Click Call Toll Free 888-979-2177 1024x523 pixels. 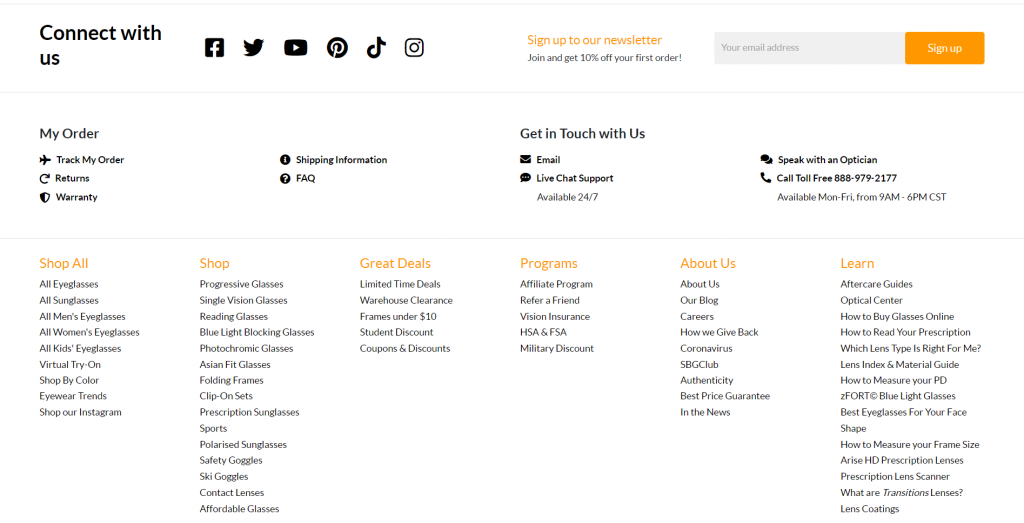837,178
